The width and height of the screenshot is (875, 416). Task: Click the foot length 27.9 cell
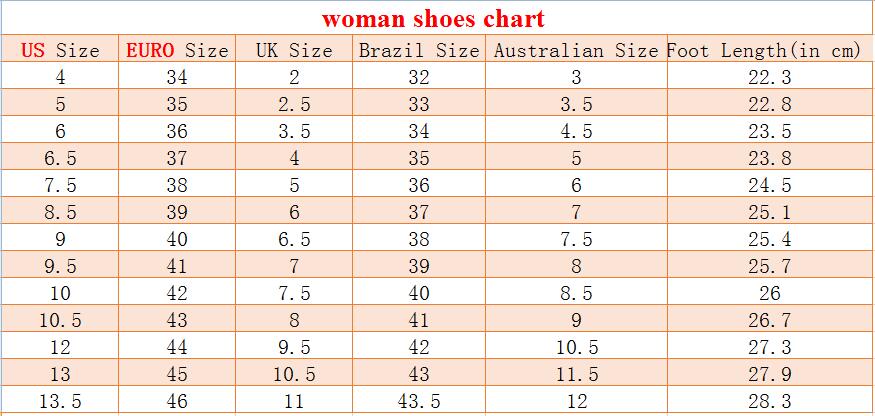769,375
